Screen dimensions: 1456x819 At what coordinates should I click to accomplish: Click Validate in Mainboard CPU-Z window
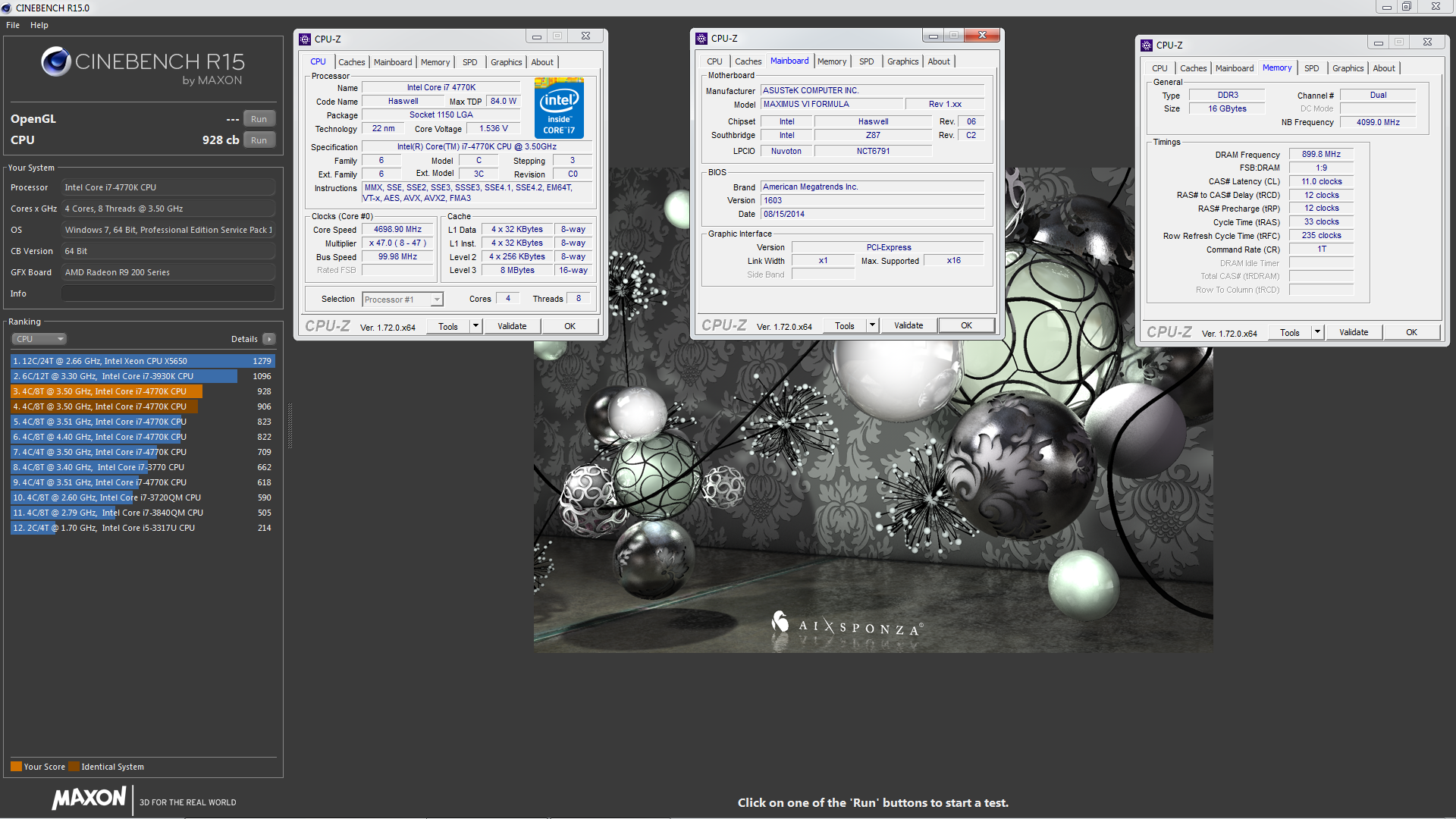pos(908,326)
